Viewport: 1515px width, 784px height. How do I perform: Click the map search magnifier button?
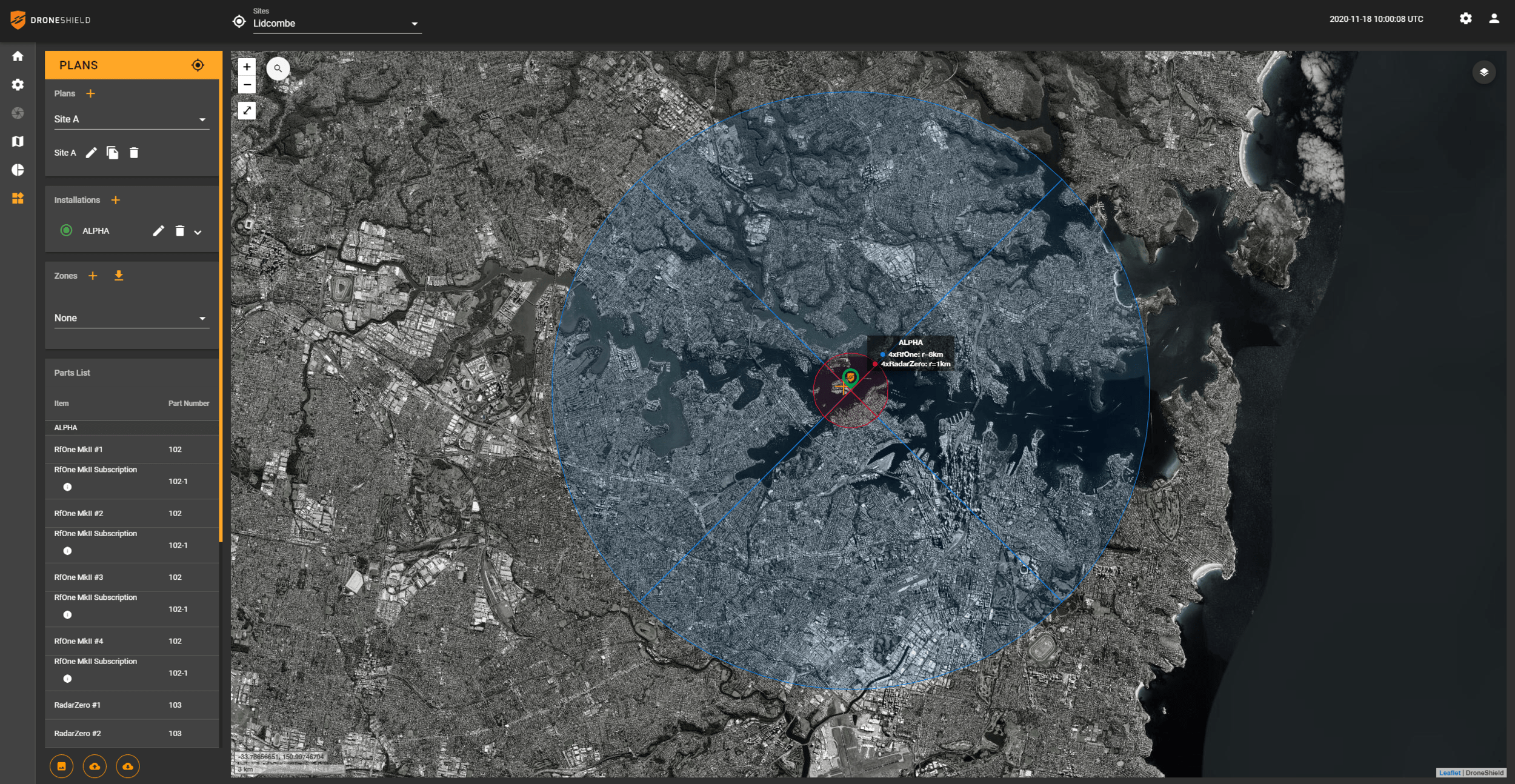pos(278,68)
